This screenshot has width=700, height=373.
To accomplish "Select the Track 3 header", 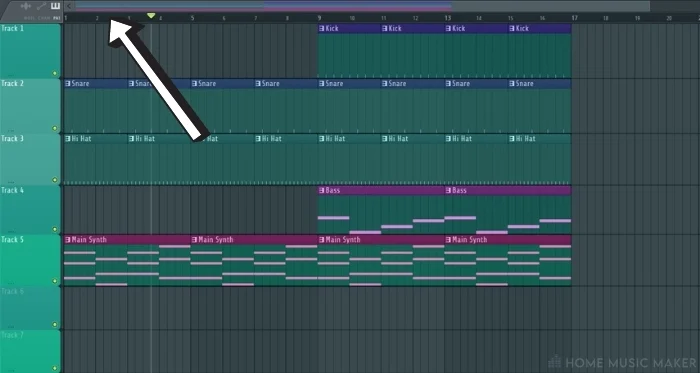I will 30,159.
